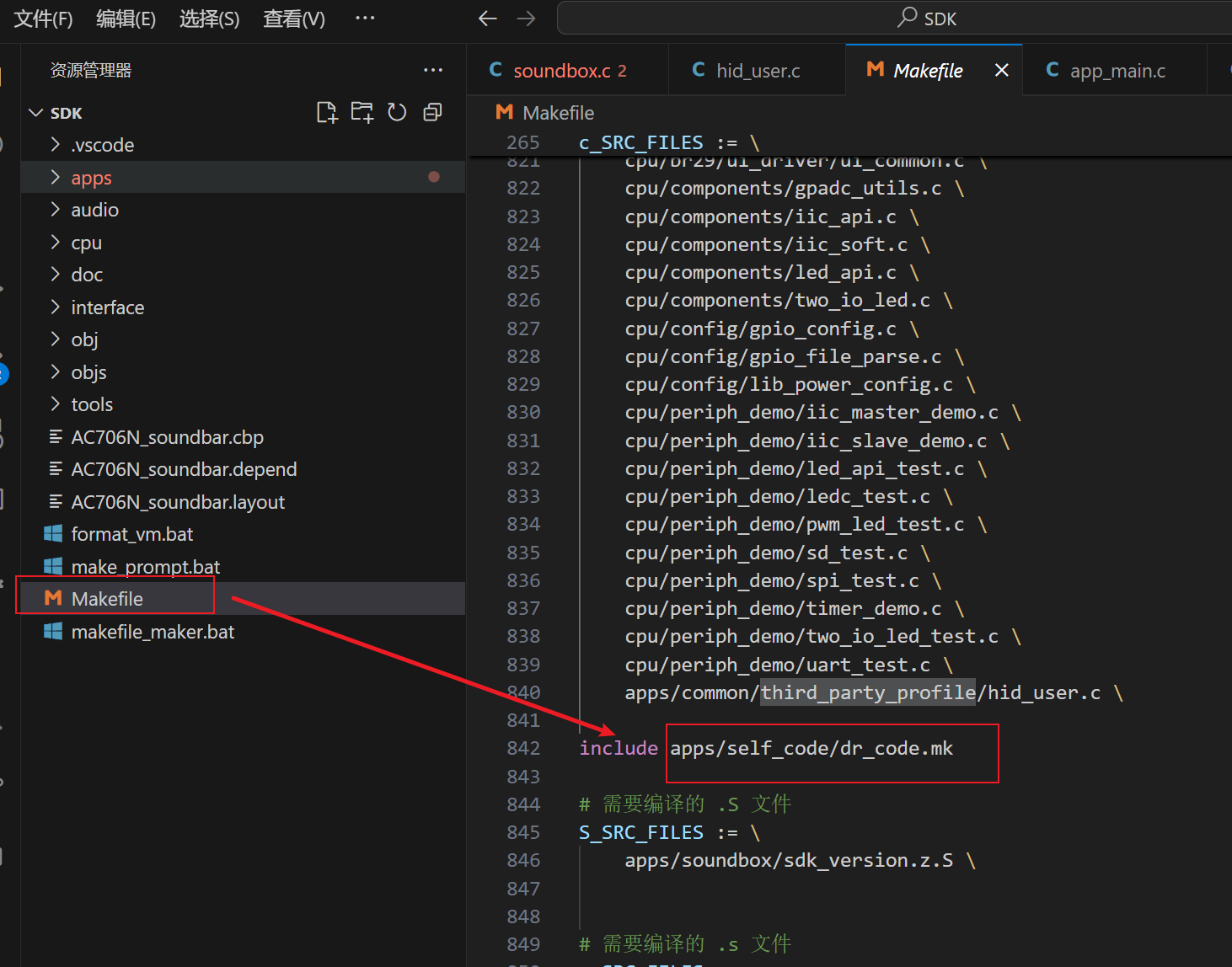Expand the doc folder

[x=56, y=275]
